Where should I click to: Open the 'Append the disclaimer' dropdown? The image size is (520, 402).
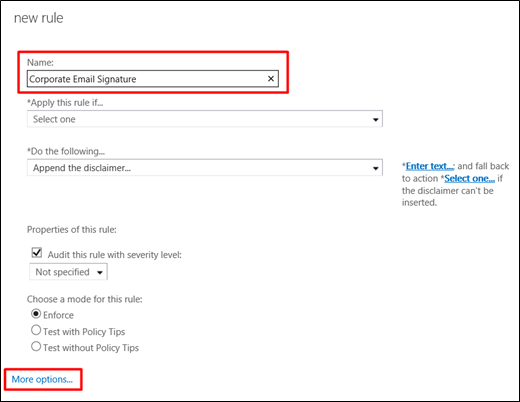pos(205,168)
